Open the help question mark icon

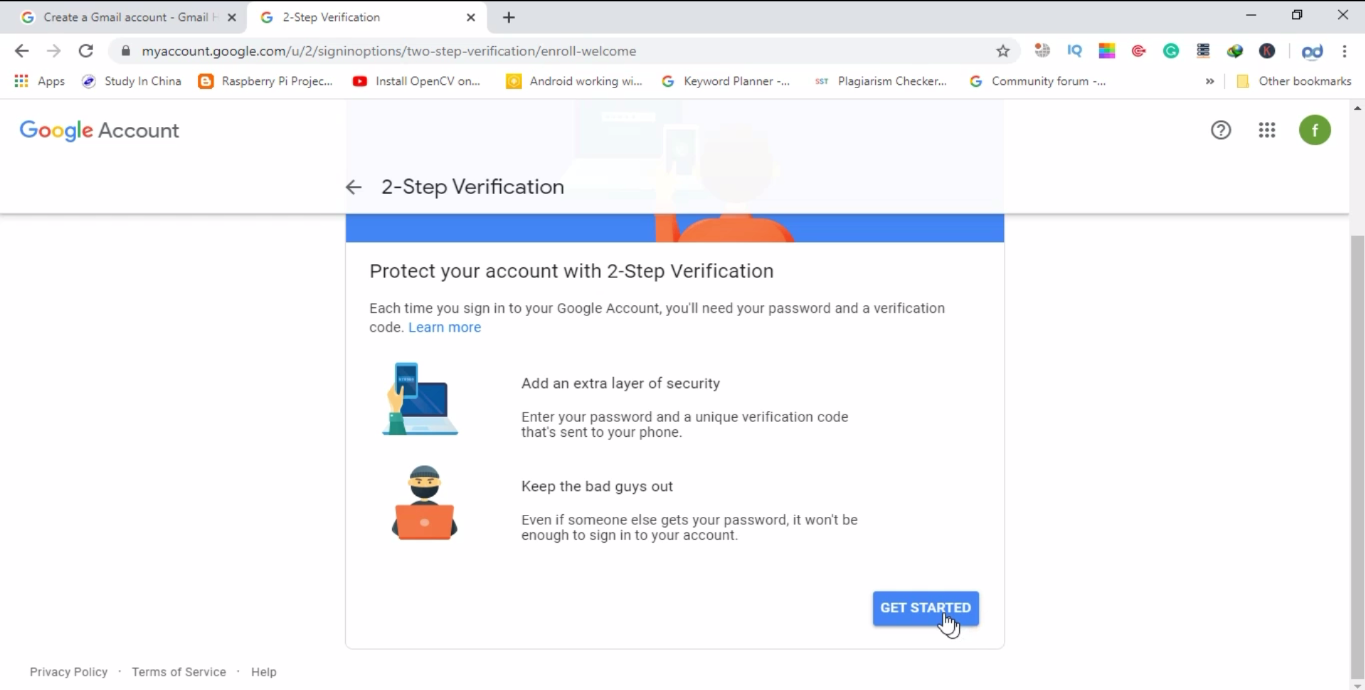coord(1221,130)
